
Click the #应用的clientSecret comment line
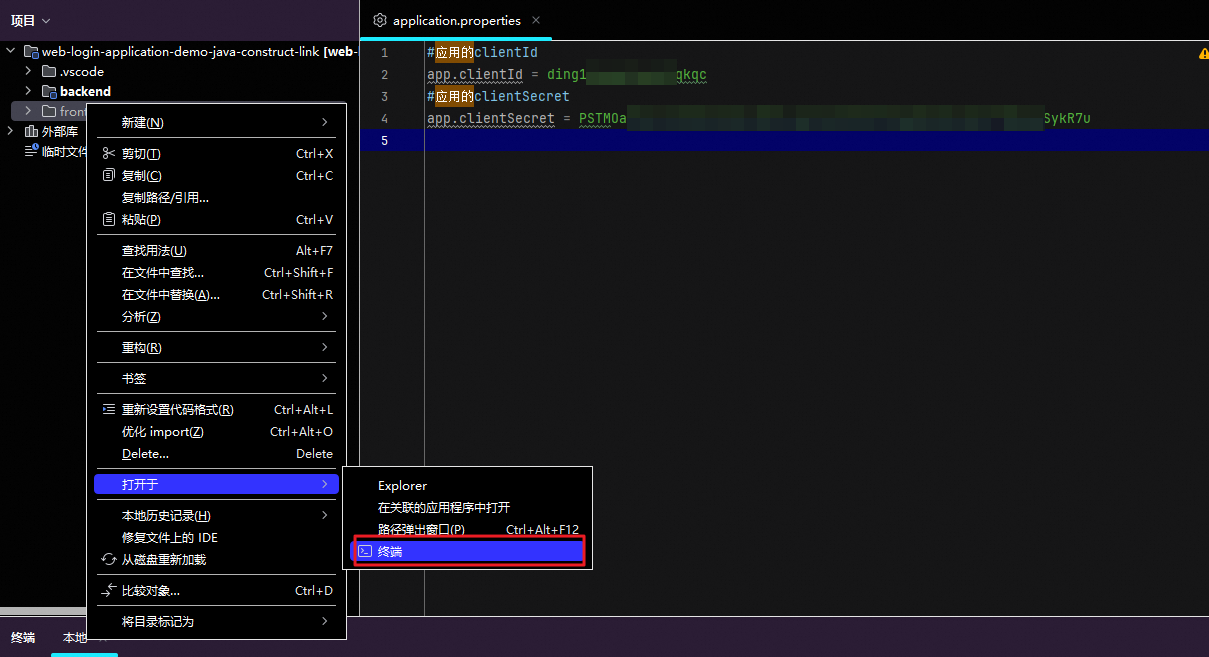point(498,97)
